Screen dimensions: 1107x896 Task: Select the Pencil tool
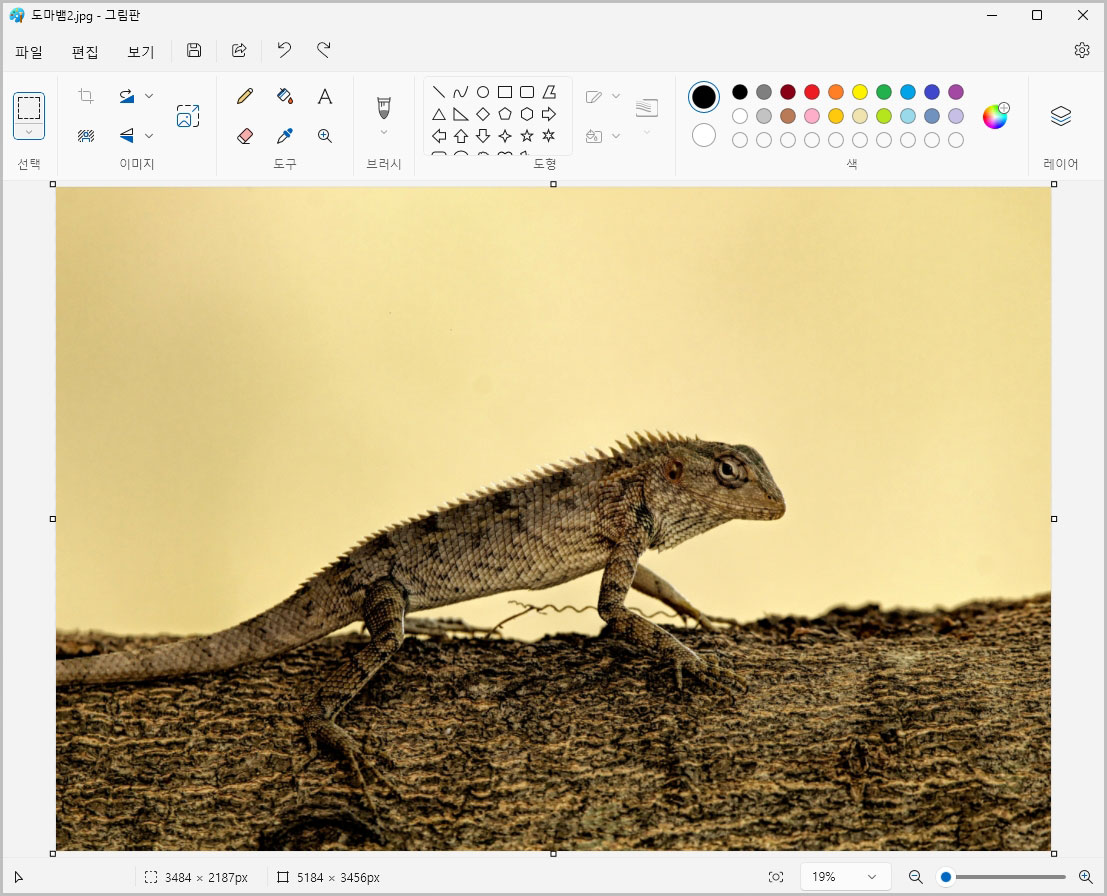pos(245,96)
